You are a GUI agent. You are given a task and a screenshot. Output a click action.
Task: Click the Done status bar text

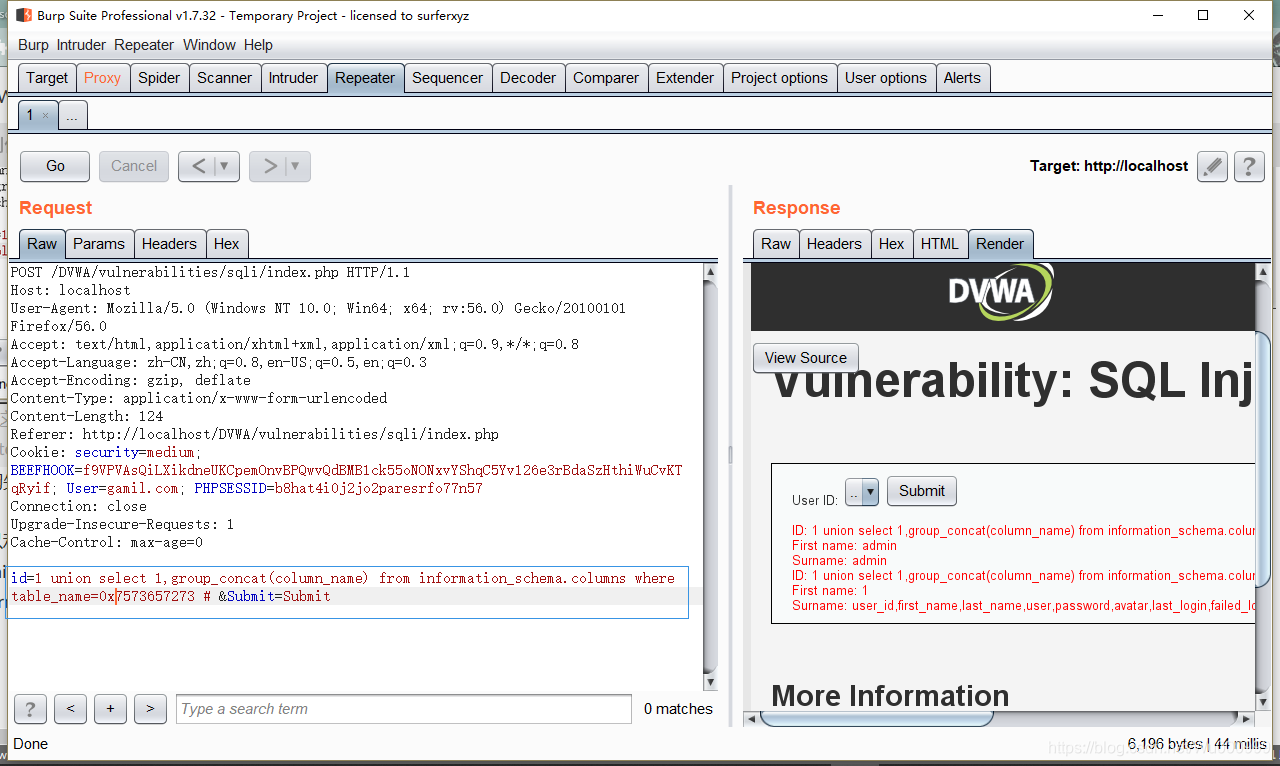tap(31, 744)
